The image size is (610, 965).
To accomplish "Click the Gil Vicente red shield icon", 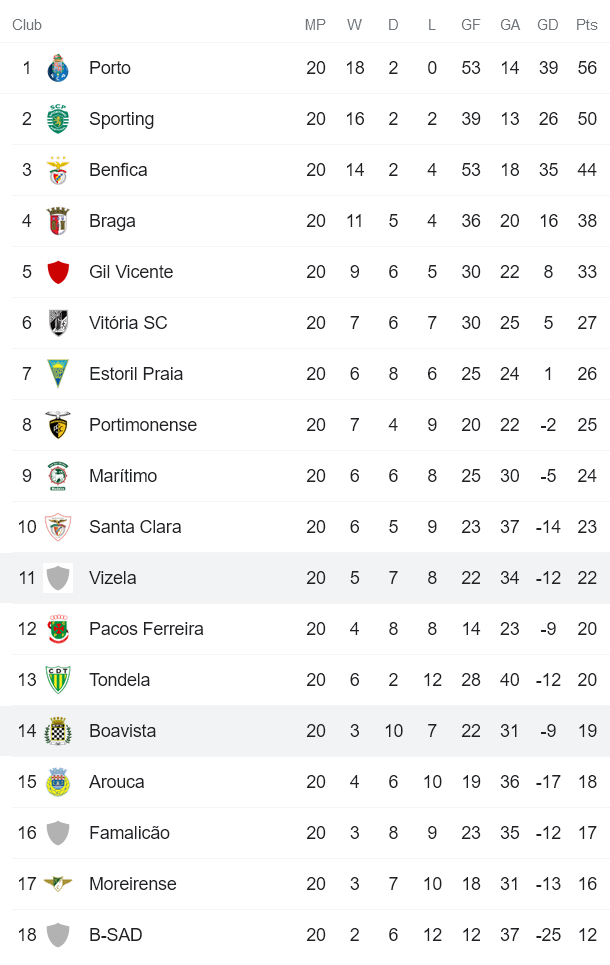I will [58, 272].
